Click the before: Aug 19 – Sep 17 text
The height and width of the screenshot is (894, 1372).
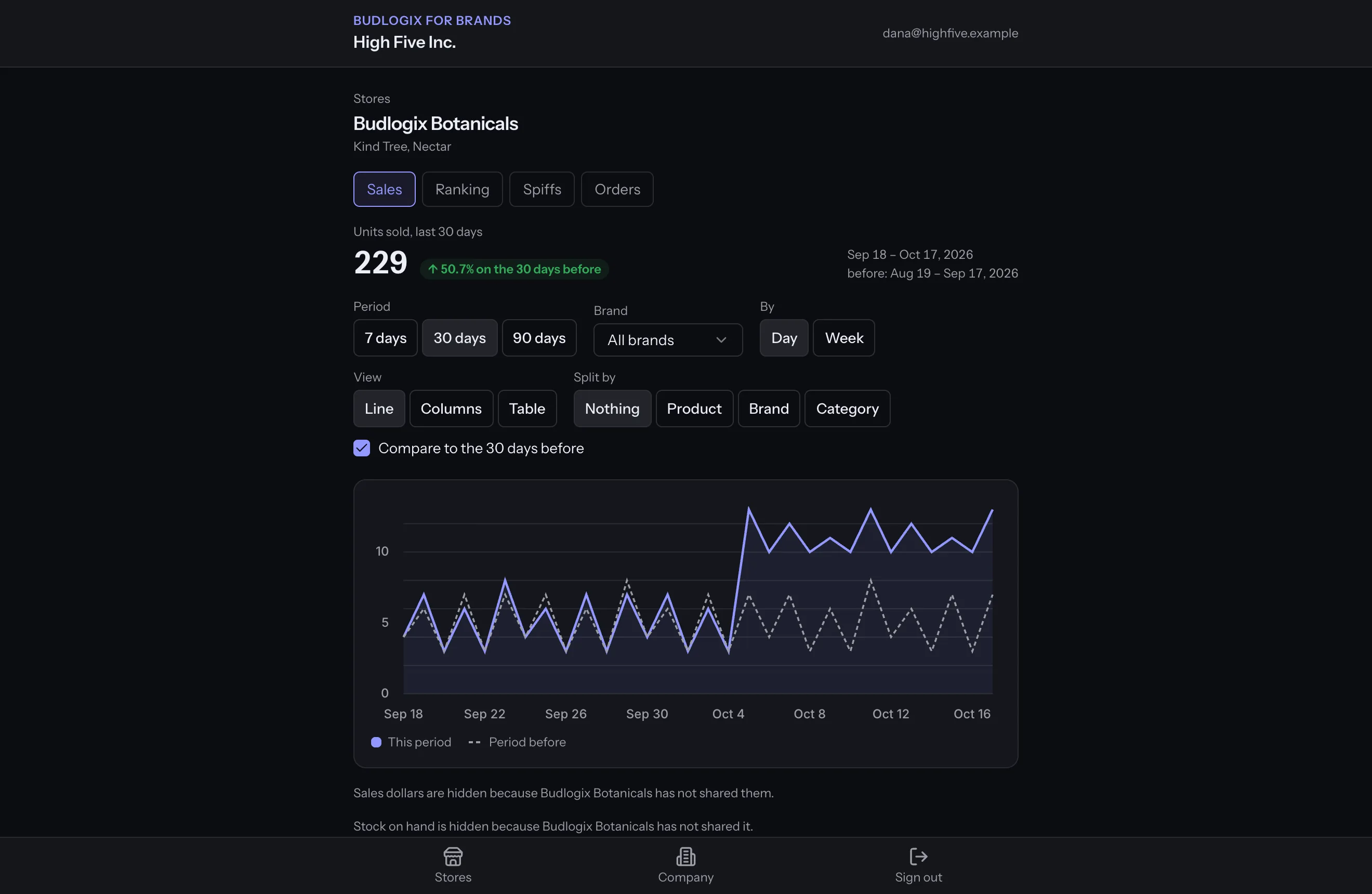(932, 273)
